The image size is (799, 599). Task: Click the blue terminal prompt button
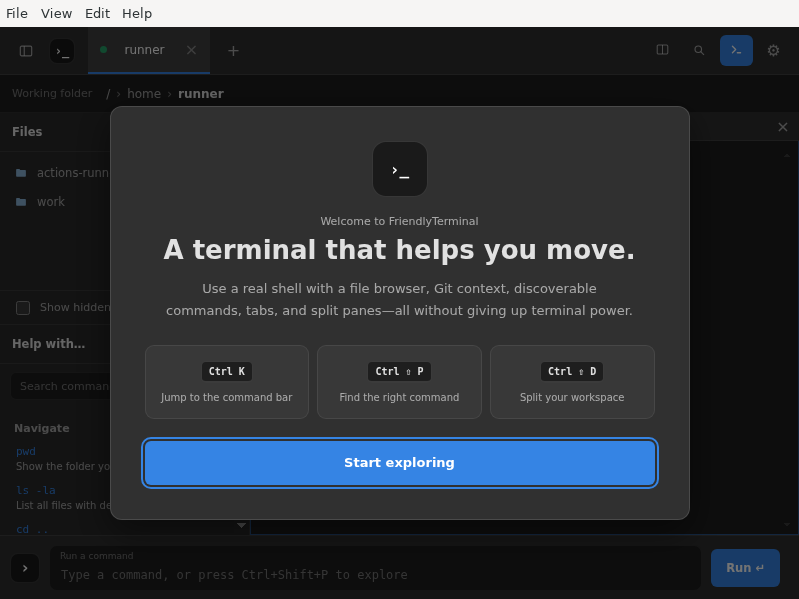click(x=736, y=50)
